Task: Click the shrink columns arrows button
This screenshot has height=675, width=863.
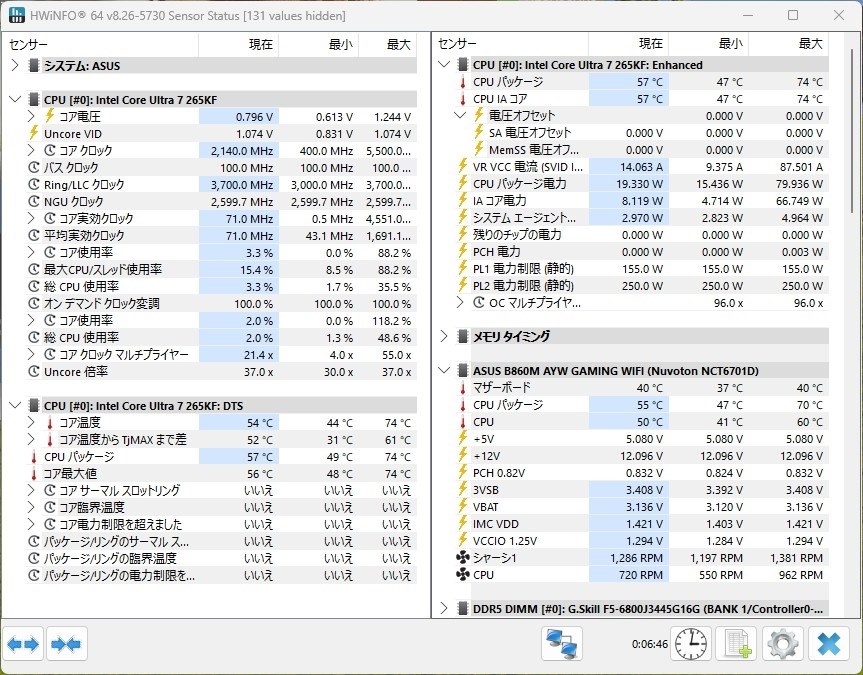Action: point(66,644)
